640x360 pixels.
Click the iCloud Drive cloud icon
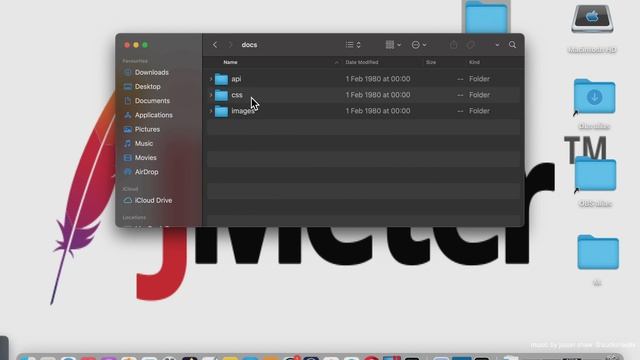click(x=127, y=200)
